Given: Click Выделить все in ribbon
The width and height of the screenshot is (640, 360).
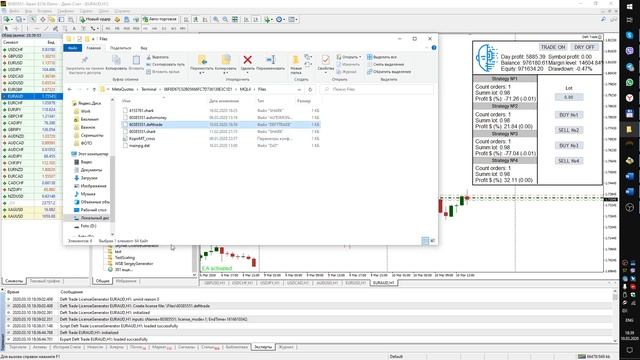Looking at the screenshot, I should pos(382,57).
